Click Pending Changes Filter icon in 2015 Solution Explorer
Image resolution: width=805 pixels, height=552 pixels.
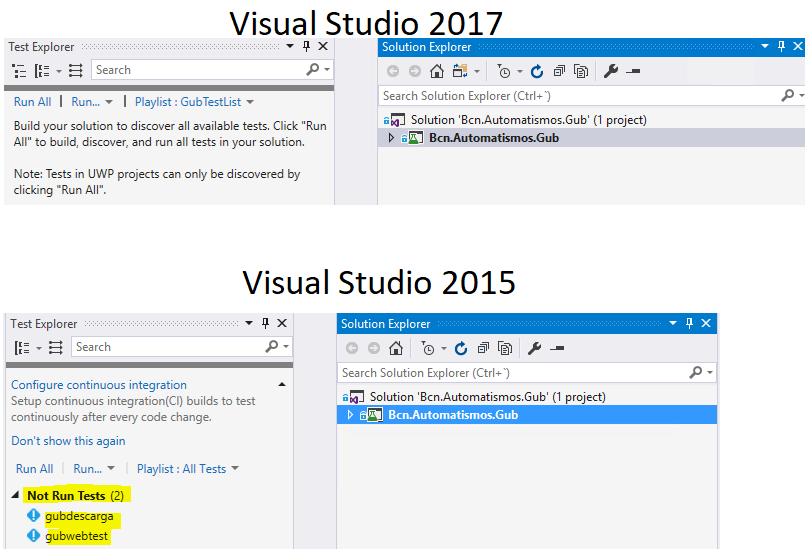[x=428, y=349]
